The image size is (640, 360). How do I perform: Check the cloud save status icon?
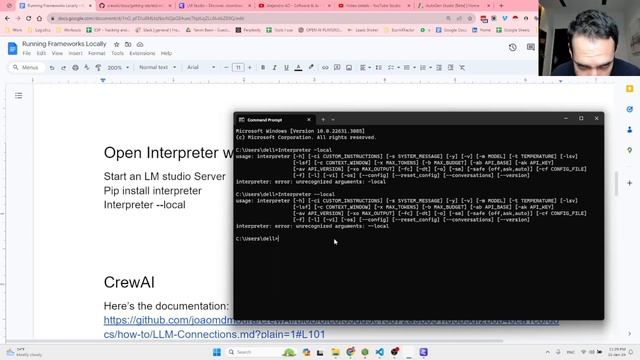140,44
